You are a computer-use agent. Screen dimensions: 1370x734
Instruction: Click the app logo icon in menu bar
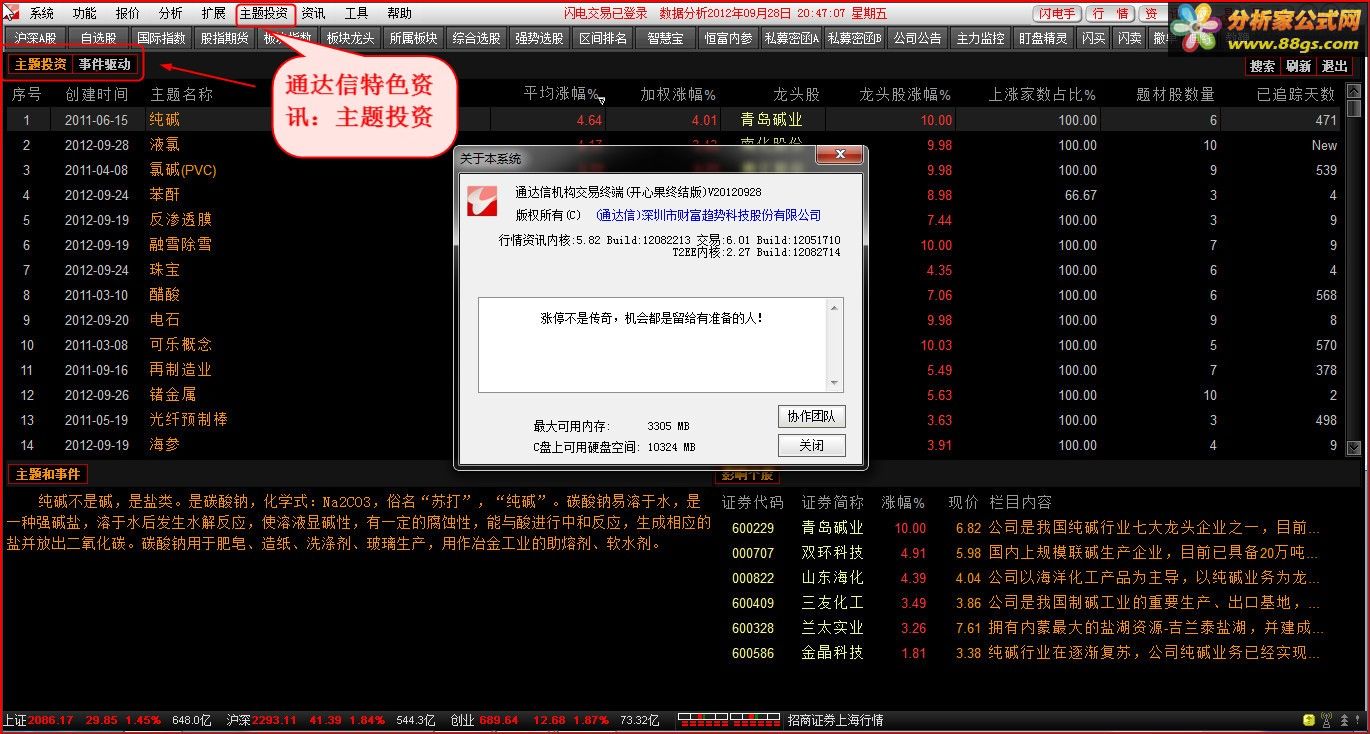tap(12, 13)
